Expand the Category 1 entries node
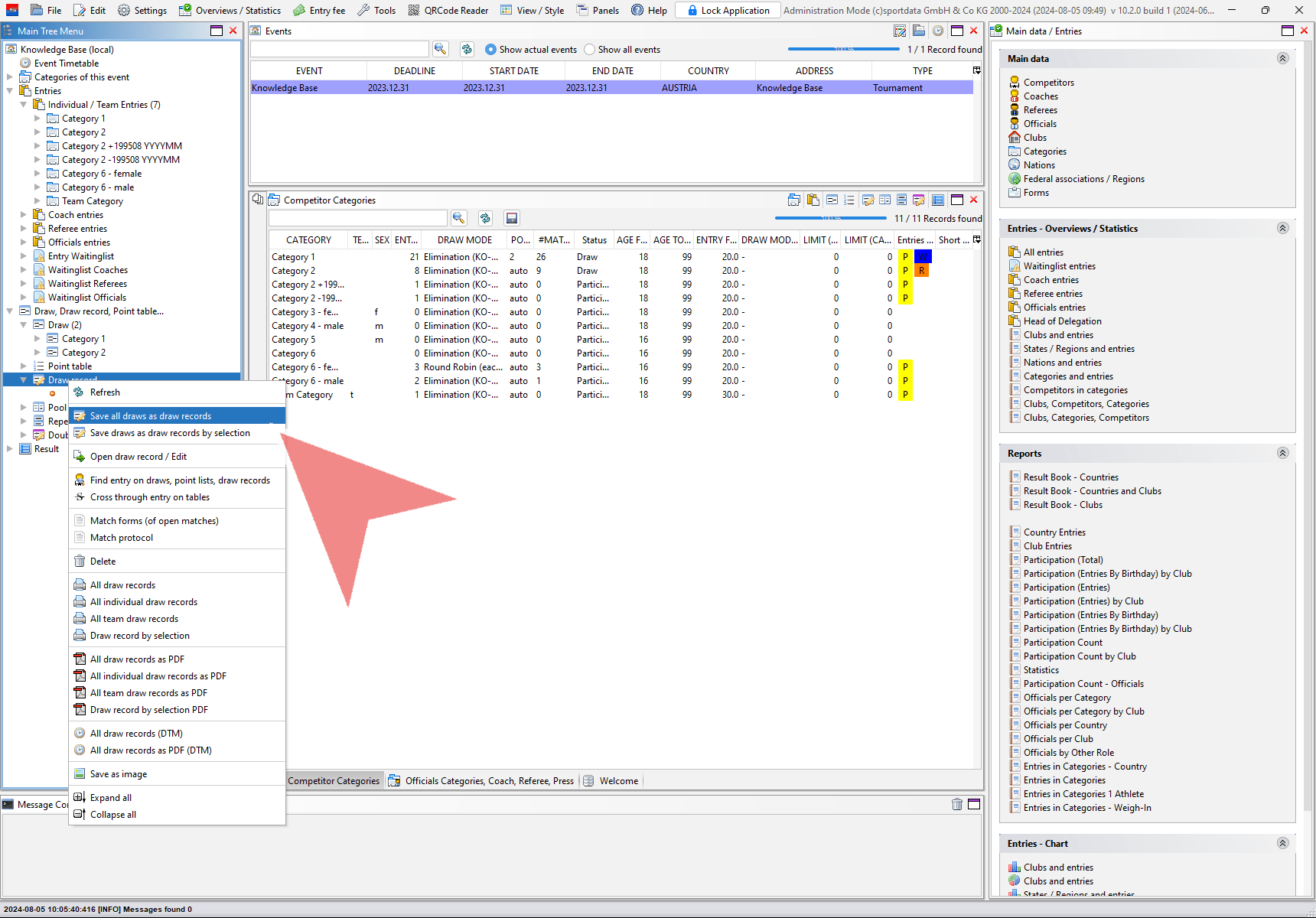This screenshot has width=1316, height=918. click(37, 119)
